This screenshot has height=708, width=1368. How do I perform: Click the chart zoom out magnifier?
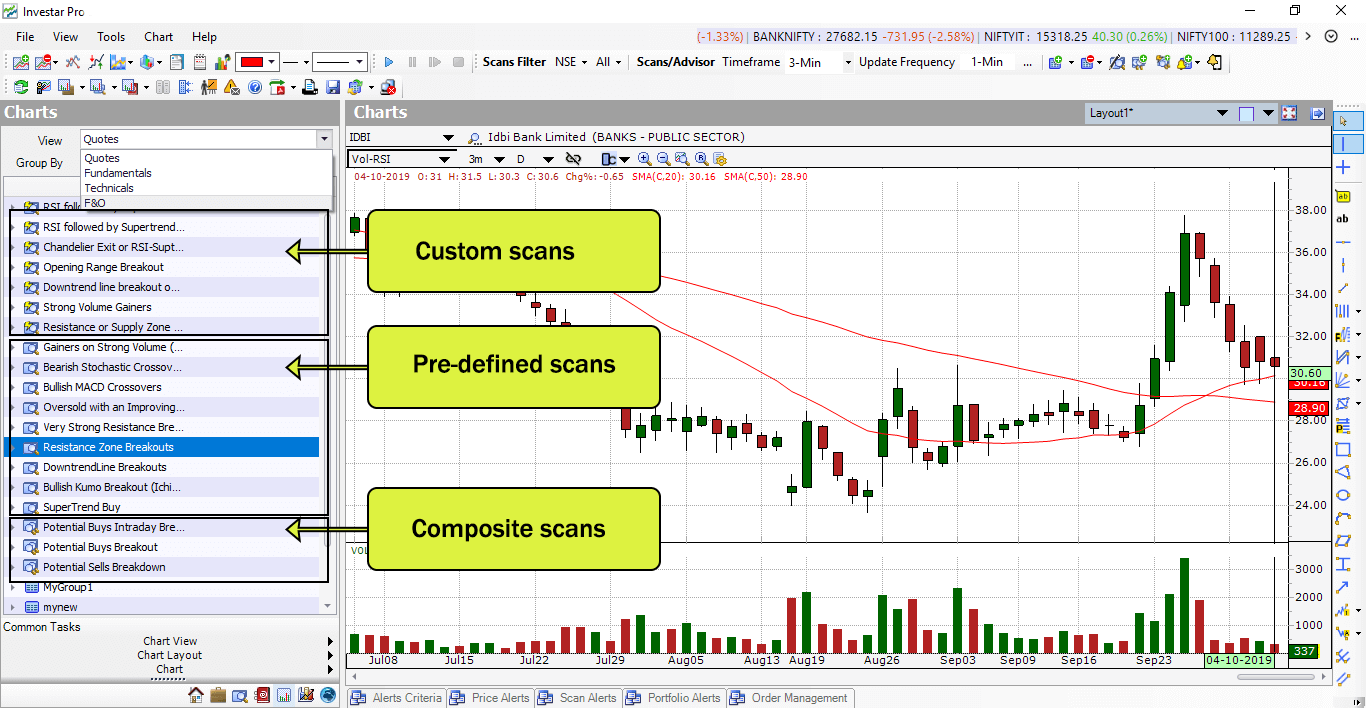(x=663, y=159)
